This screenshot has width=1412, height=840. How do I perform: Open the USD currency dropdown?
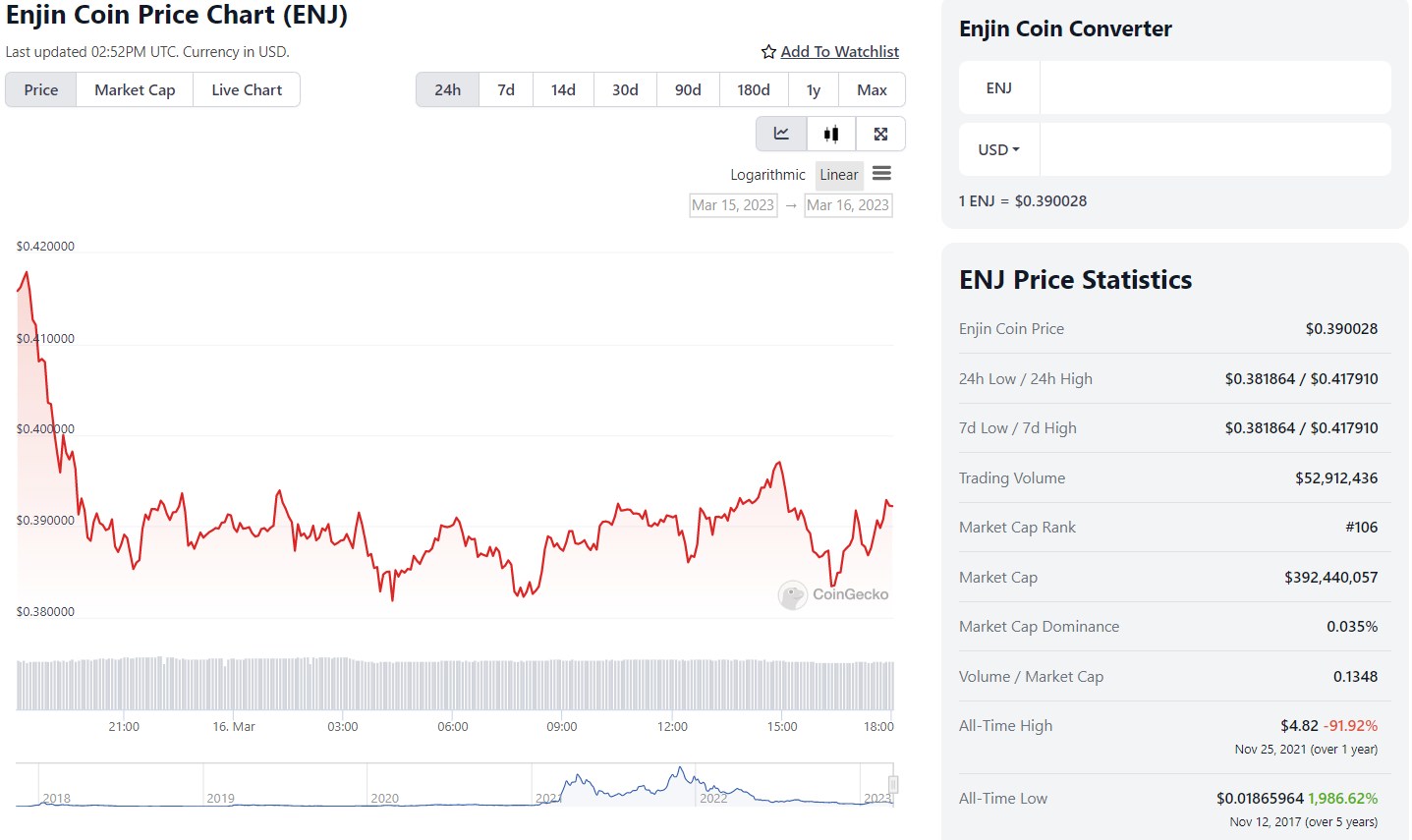click(999, 149)
